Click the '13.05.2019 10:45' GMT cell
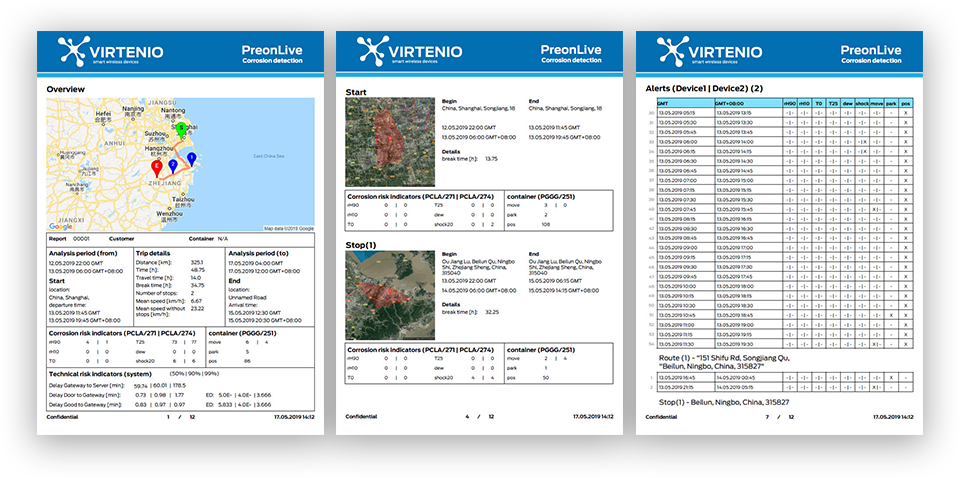Viewport: 960px width, 478px height. [x=686, y=315]
